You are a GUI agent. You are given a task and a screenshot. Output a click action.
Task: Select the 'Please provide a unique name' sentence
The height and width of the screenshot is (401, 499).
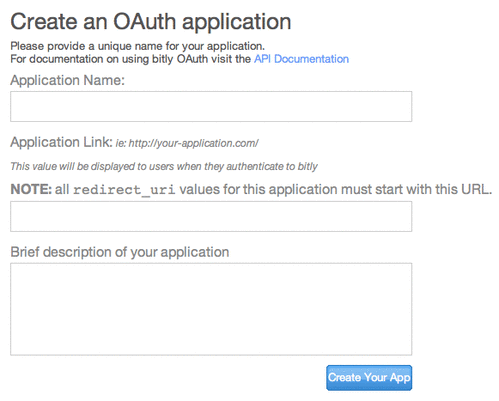click(137, 46)
